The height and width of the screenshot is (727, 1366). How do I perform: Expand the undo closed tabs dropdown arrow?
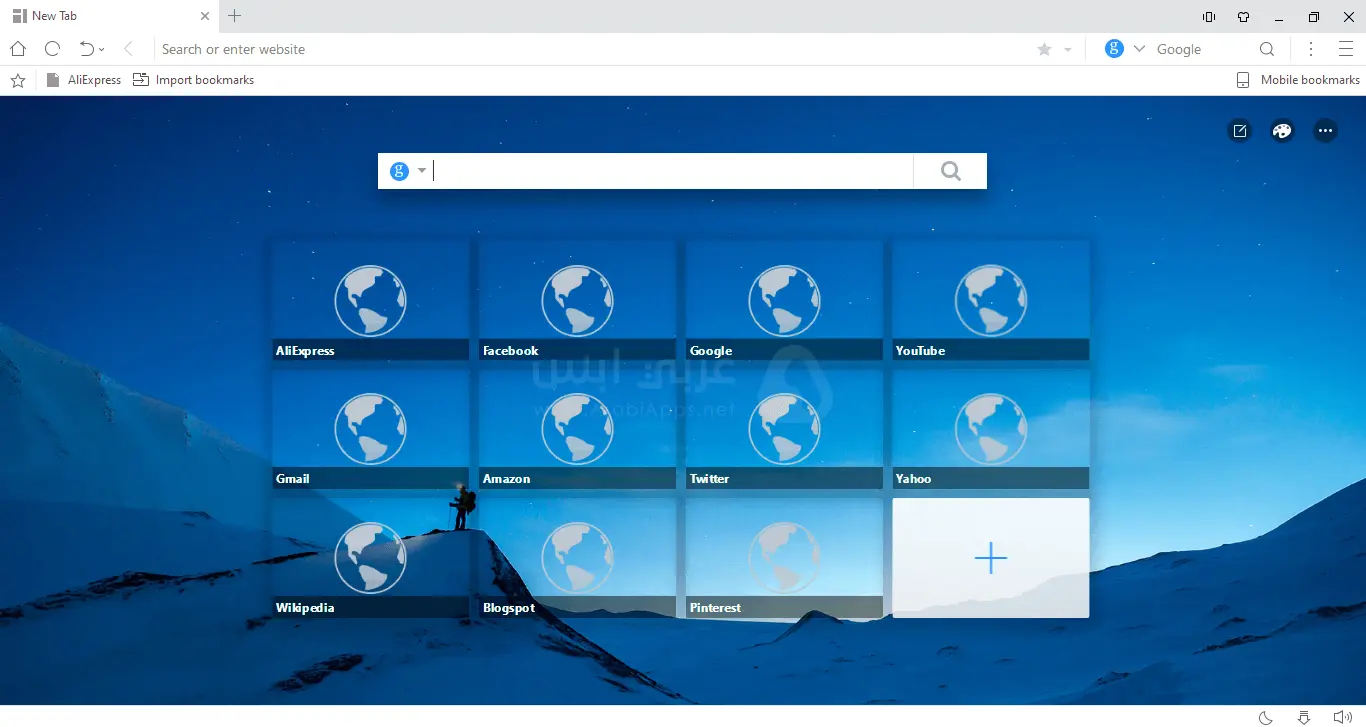click(x=102, y=50)
